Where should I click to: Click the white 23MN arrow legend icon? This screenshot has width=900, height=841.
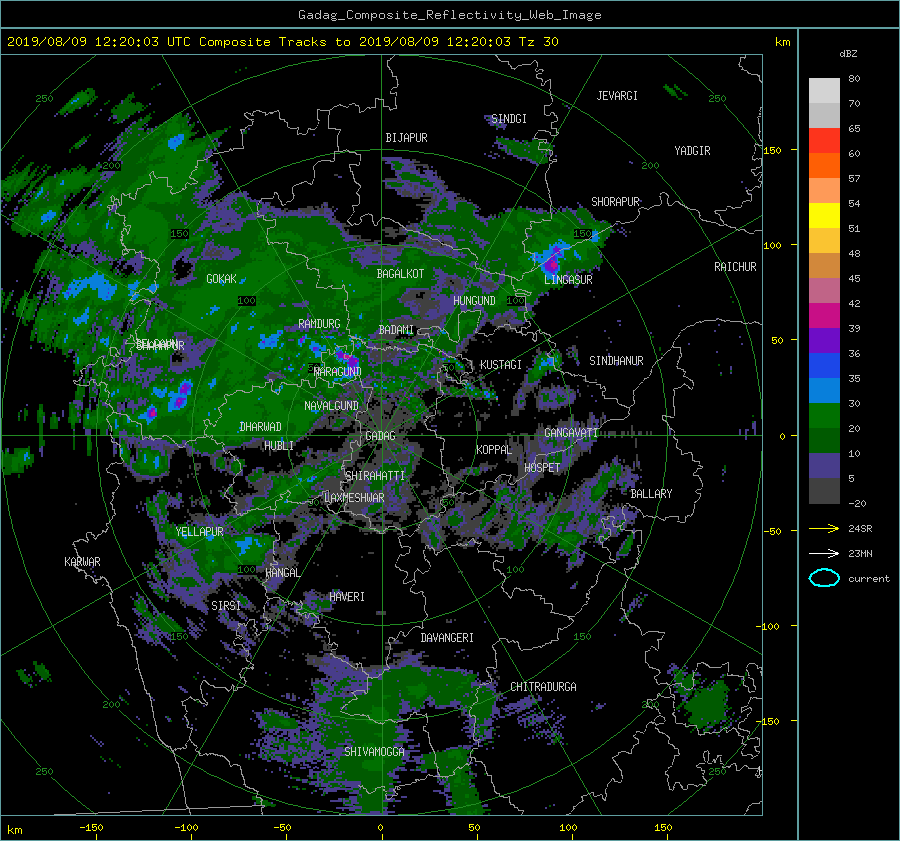tap(824, 553)
